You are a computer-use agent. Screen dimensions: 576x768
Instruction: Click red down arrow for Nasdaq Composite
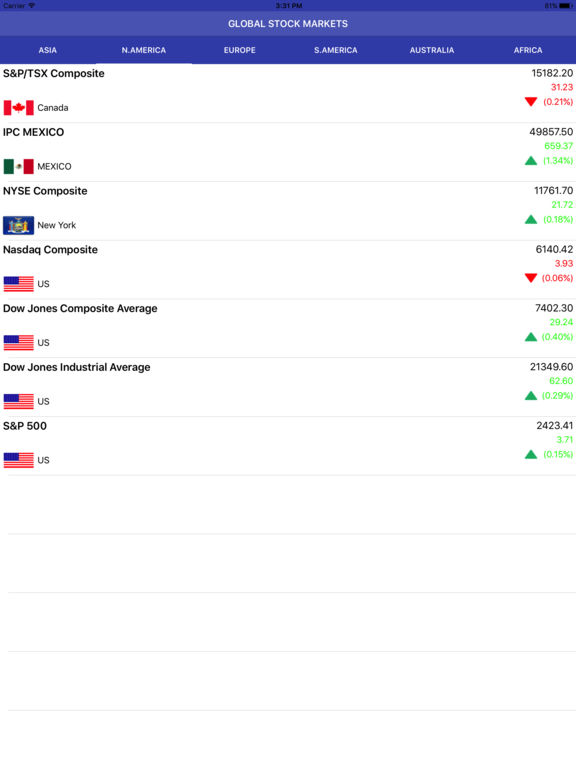point(531,278)
